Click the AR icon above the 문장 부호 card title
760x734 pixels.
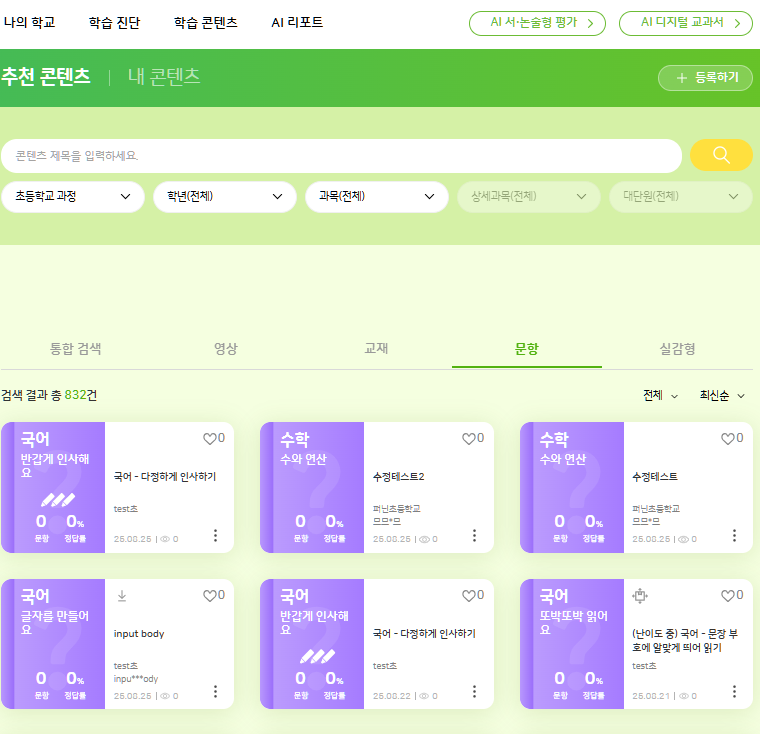click(x=641, y=596)
